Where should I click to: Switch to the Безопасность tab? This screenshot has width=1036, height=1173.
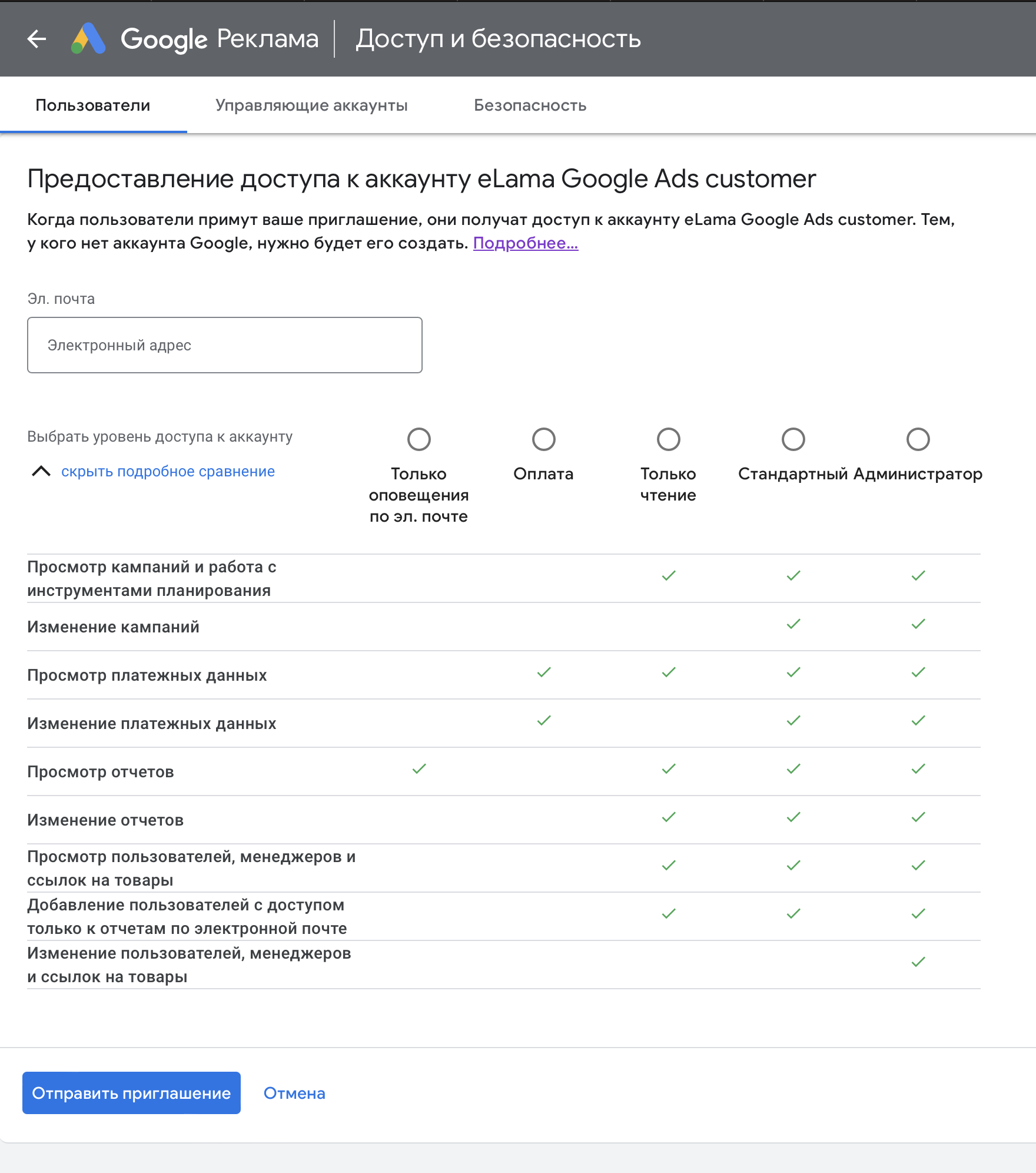530,105
